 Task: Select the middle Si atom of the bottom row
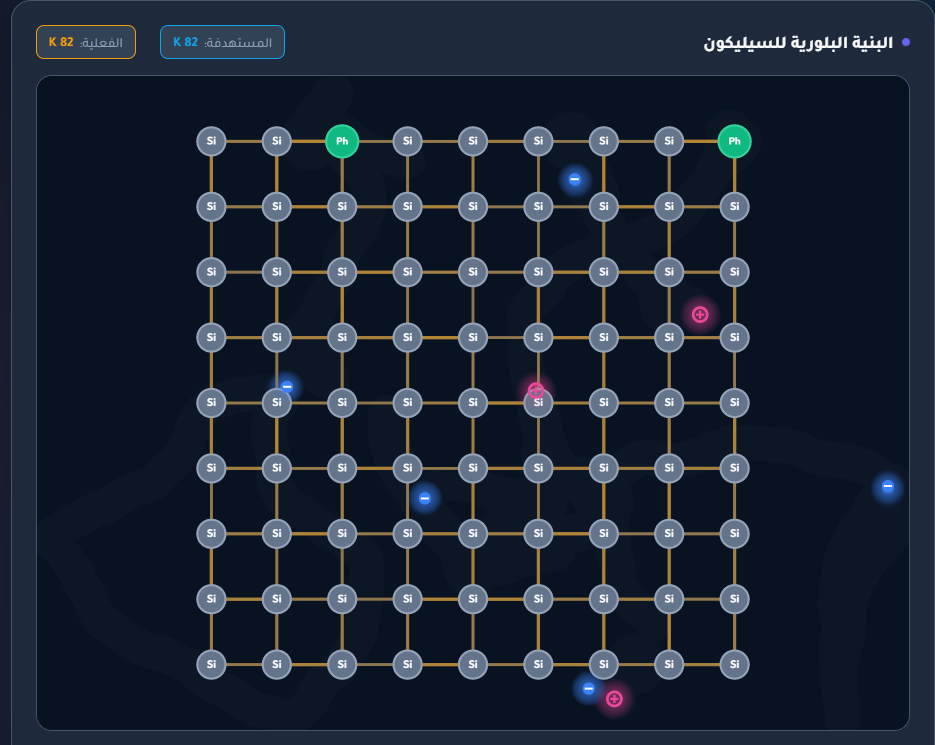coord(473,664)
